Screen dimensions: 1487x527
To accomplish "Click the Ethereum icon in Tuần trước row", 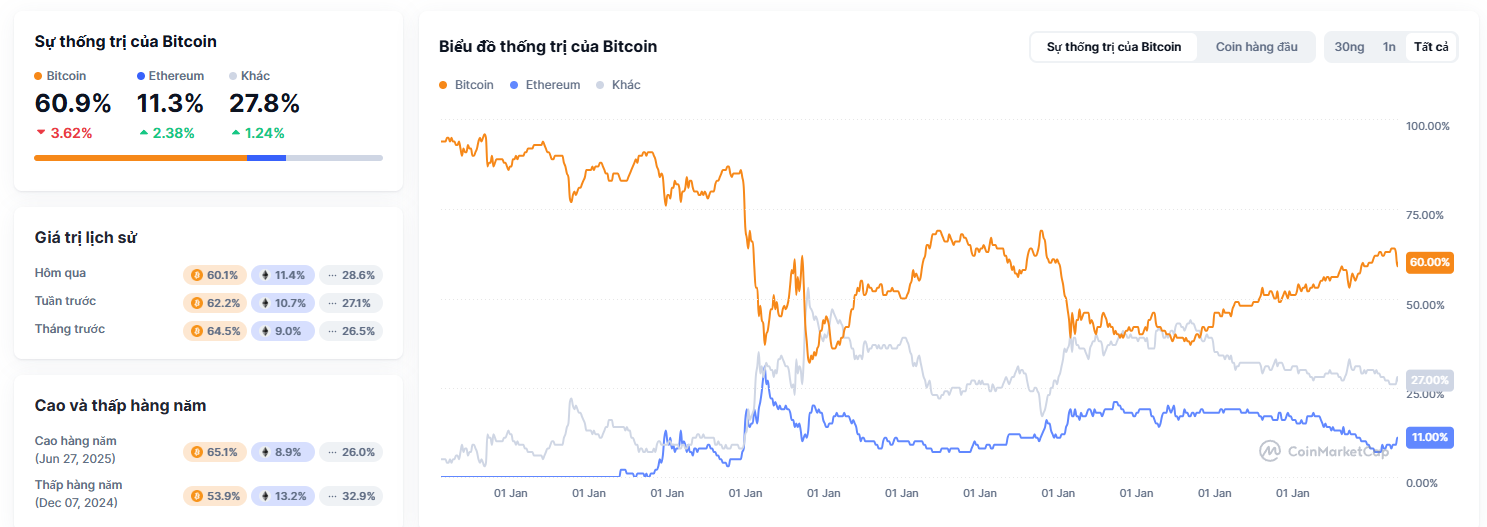I will 265,303.
